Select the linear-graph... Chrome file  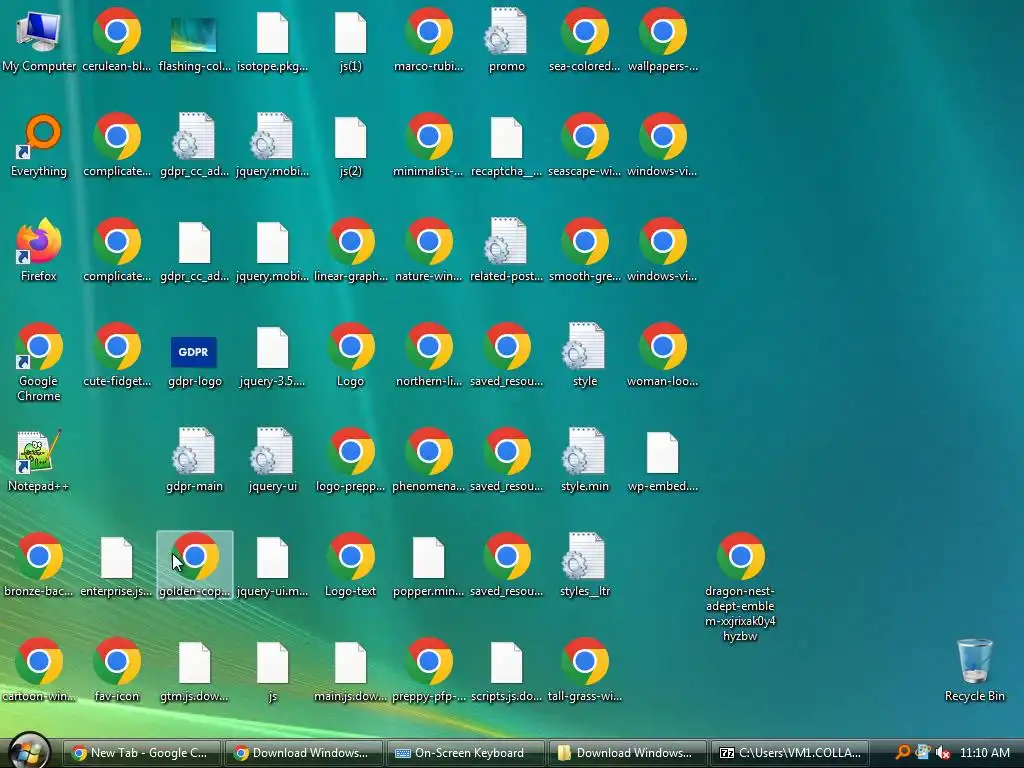351,250
